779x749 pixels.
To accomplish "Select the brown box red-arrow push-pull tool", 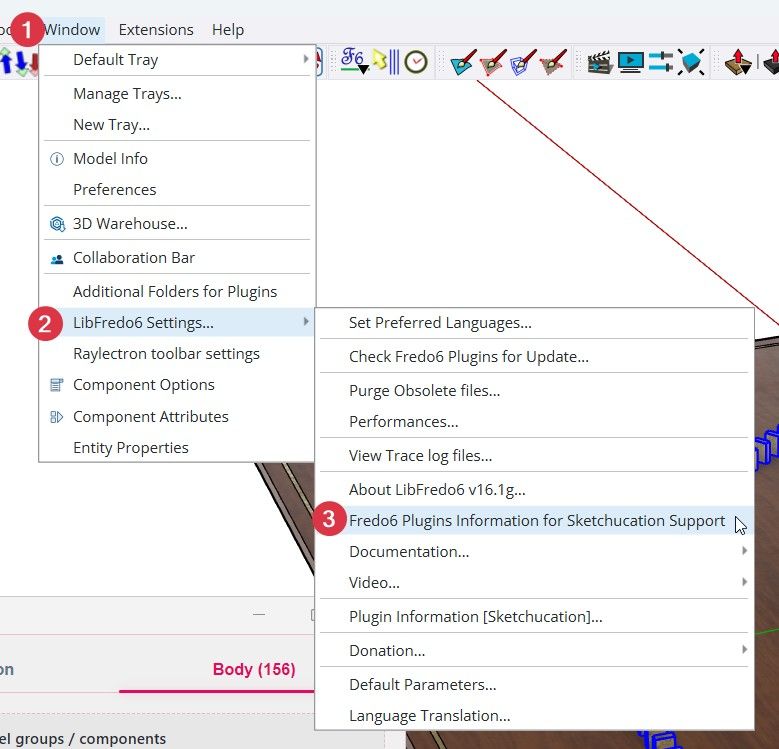I will tap(738, 62).
